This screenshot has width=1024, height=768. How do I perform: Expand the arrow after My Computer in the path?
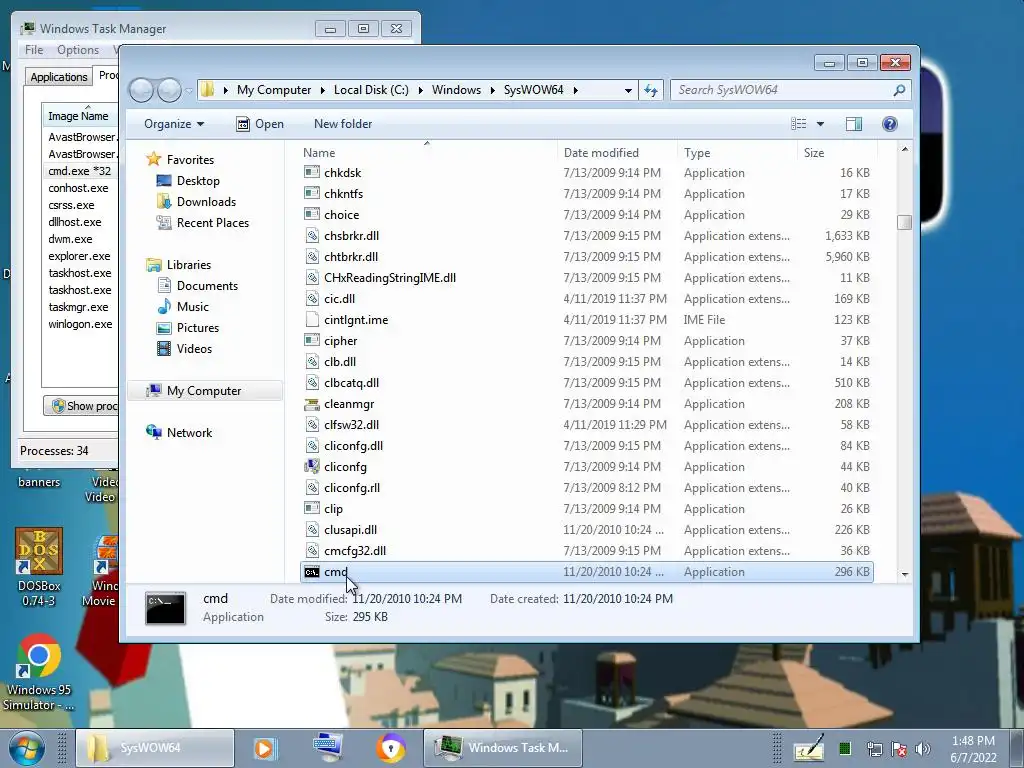(323, 90)
